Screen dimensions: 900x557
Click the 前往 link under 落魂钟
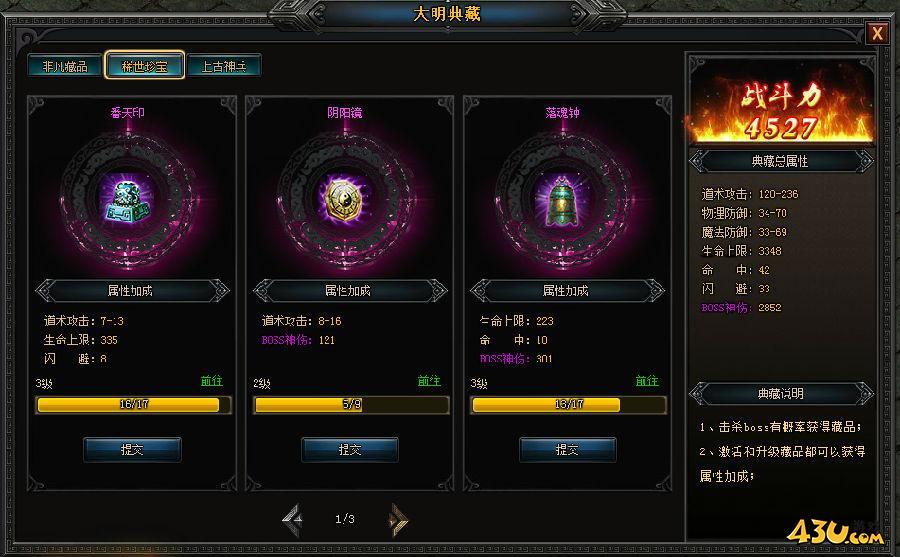click(x=647, y=381)
